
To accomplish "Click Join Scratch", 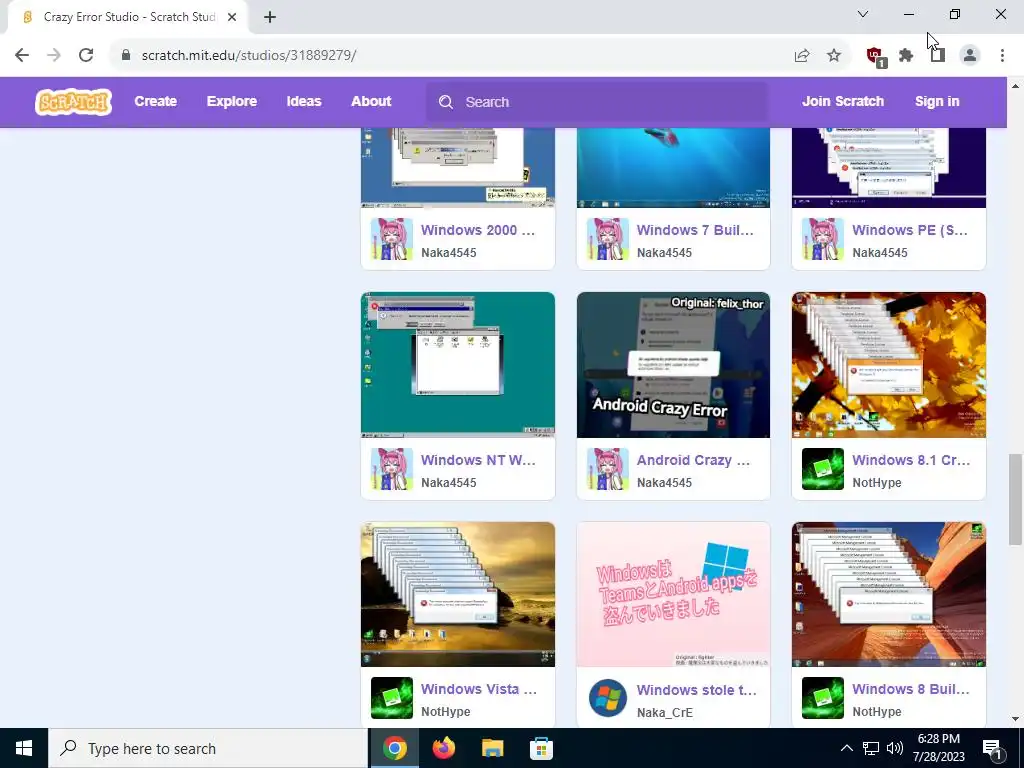I will click(842, 101).
